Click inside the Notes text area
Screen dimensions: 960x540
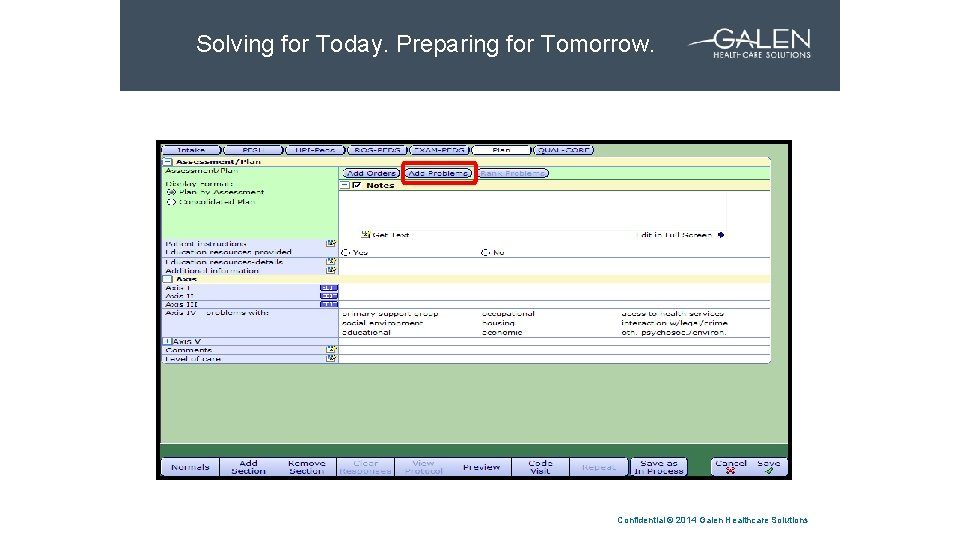tap(533, 210)
